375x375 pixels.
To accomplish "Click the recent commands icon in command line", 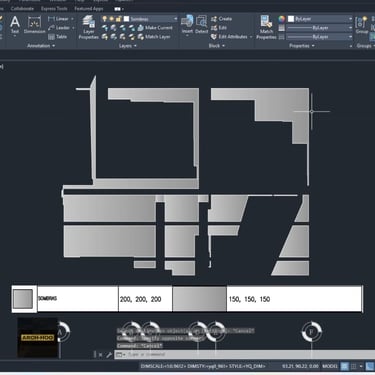I will tap(120, 355).
